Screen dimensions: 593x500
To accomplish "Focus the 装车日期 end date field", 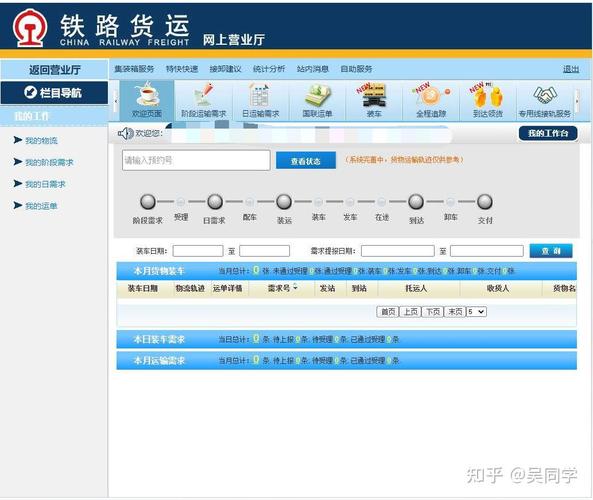I will pos(264,251).
